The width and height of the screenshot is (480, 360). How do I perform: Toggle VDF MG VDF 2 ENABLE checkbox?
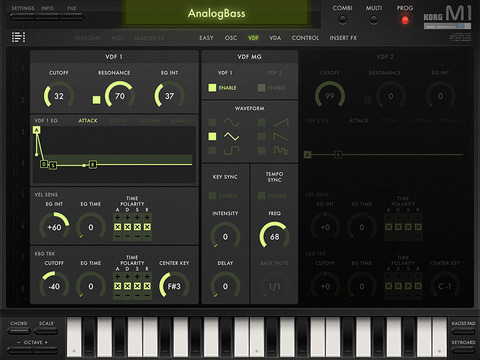(261, 88)
